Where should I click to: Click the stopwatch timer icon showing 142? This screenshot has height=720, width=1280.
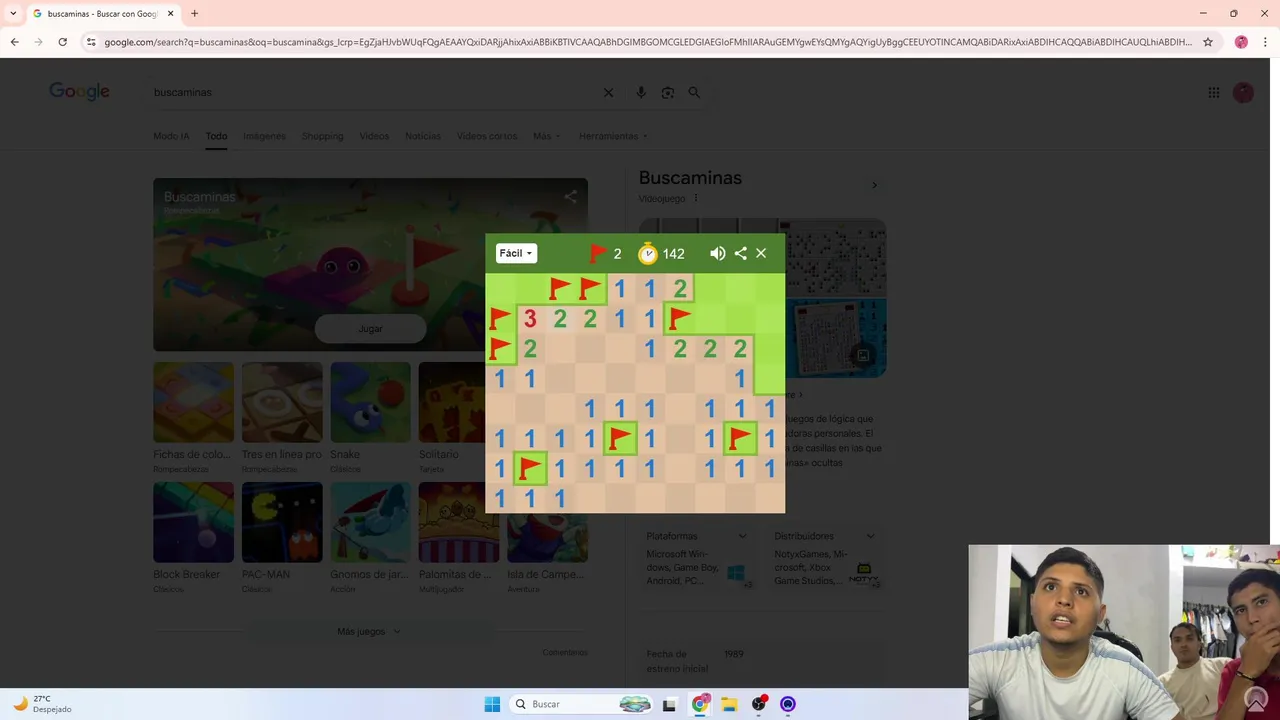click(648, 253)
